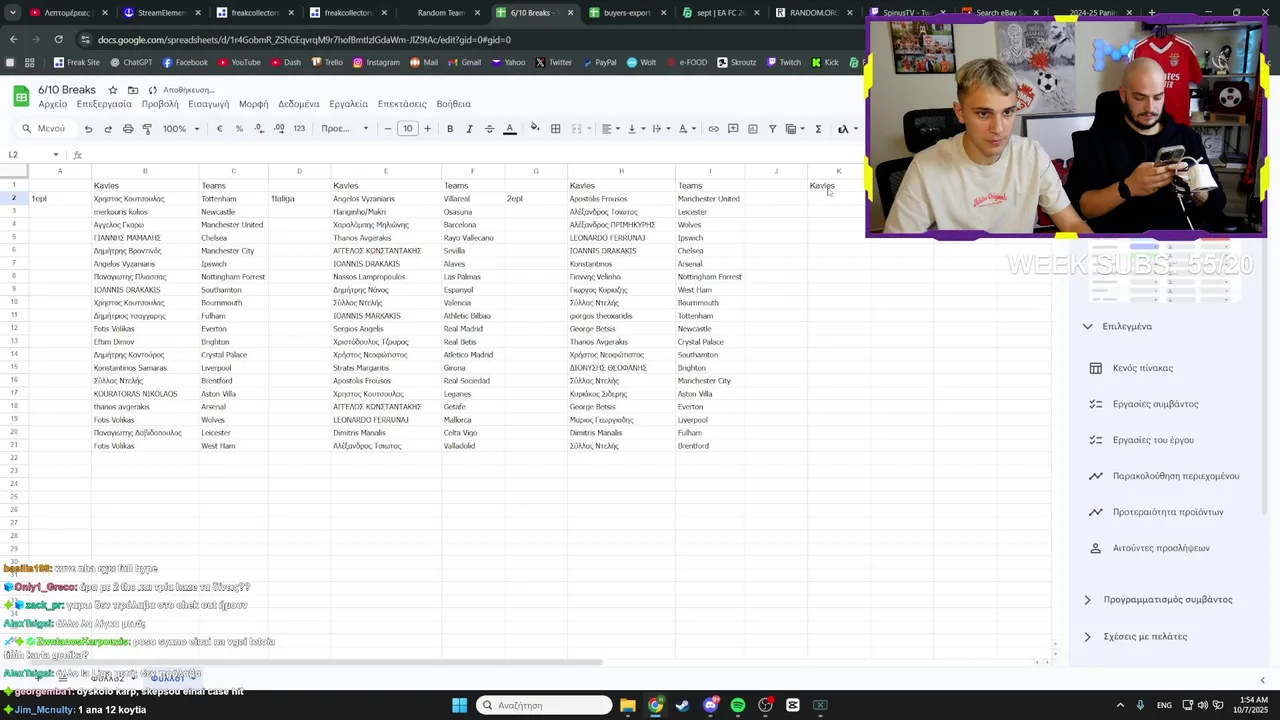Open the font family dropdown
This screenshot has width=1280, height=720.
(345, 129)
